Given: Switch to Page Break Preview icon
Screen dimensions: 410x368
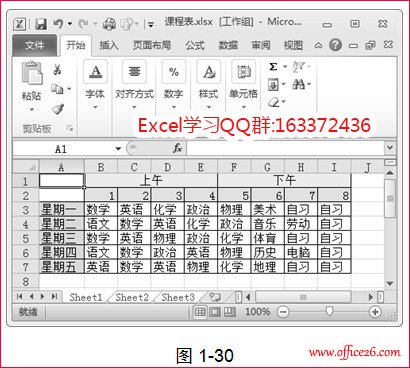Looking at the screenshot, I should [x=230, y=312].
